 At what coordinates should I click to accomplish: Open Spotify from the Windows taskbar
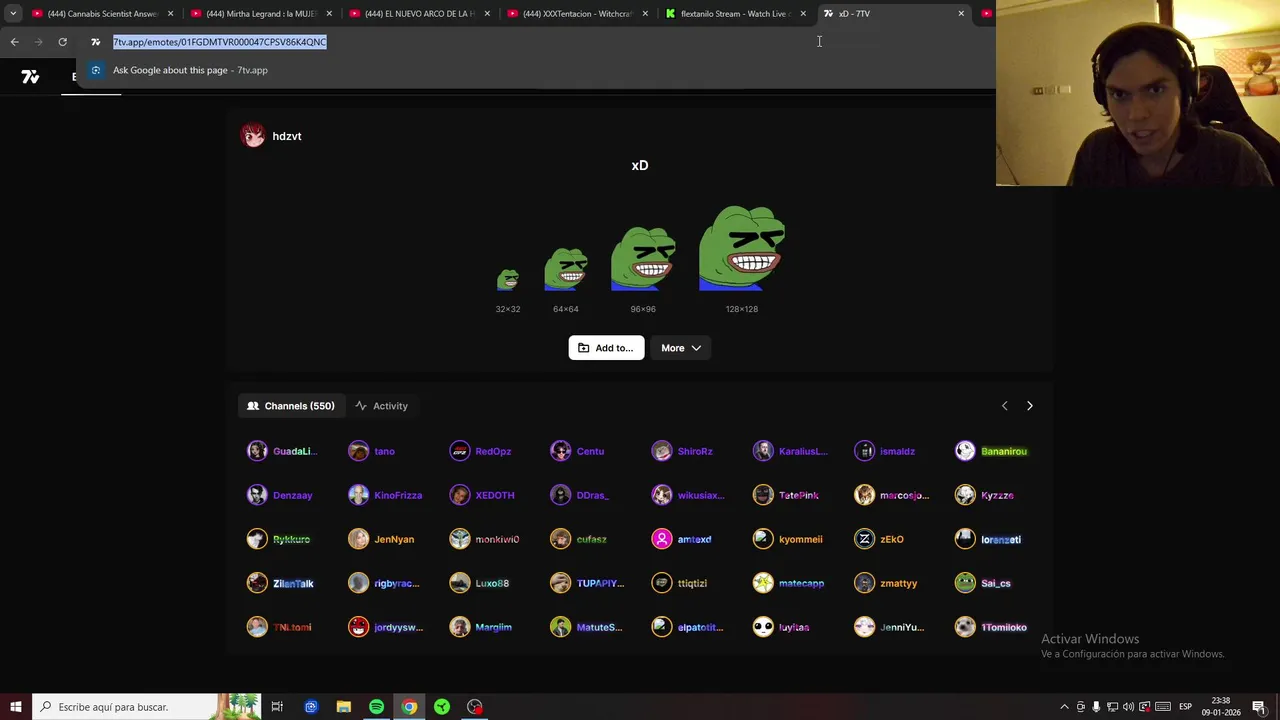pos(376,707)
